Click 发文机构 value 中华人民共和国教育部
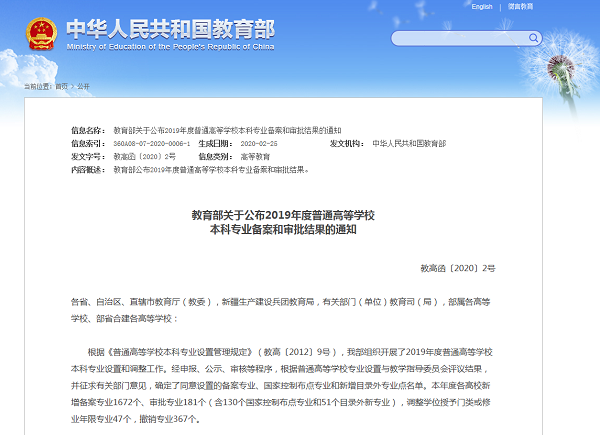Image resolution: width=600 pixels, height=435 pixels. click(409, 144)
